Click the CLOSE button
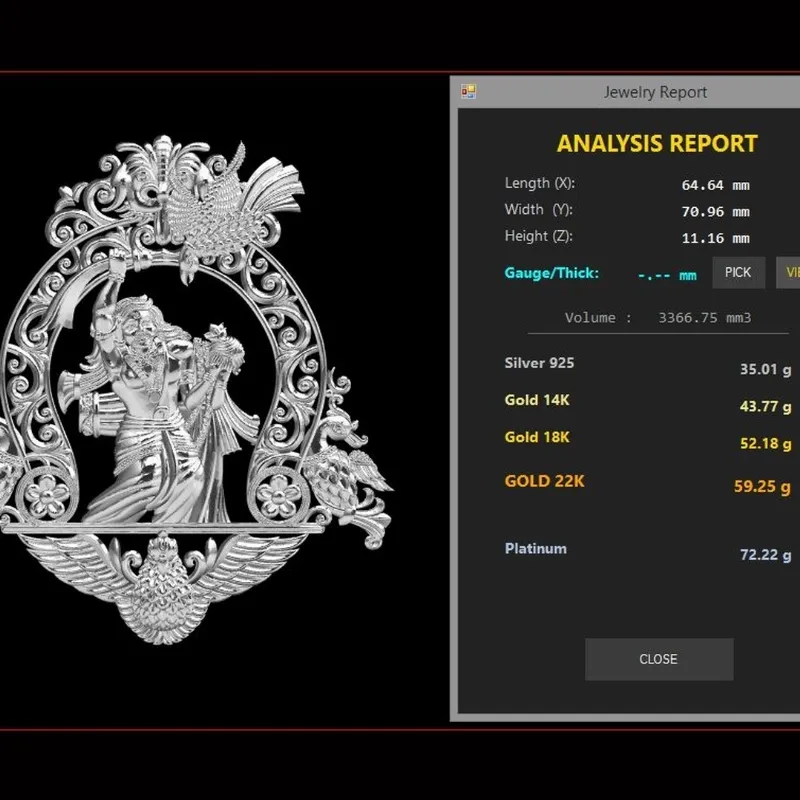The height and width of the screenshot is (800, 800). click(659, 659)
